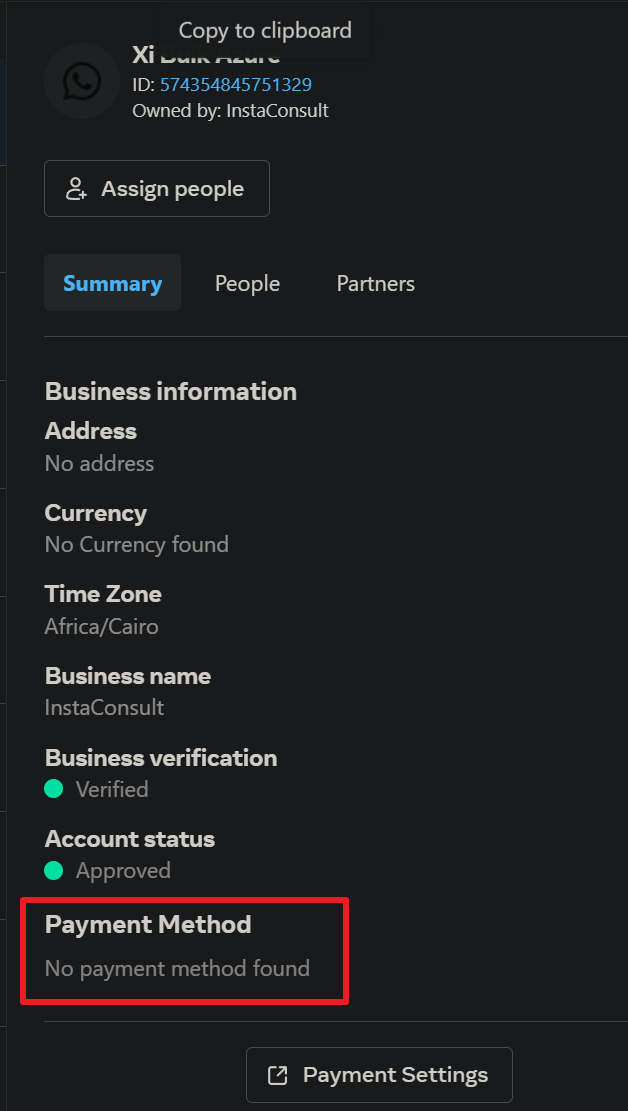
Task: Open the Assign people dialog
Action: click(x=157, y=188)
